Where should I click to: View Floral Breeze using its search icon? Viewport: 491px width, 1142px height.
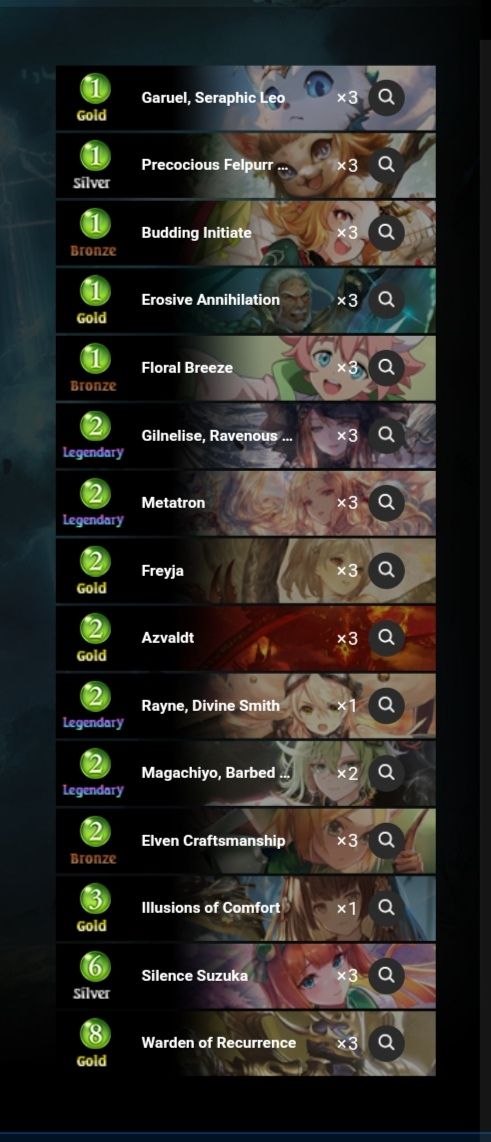386,367
